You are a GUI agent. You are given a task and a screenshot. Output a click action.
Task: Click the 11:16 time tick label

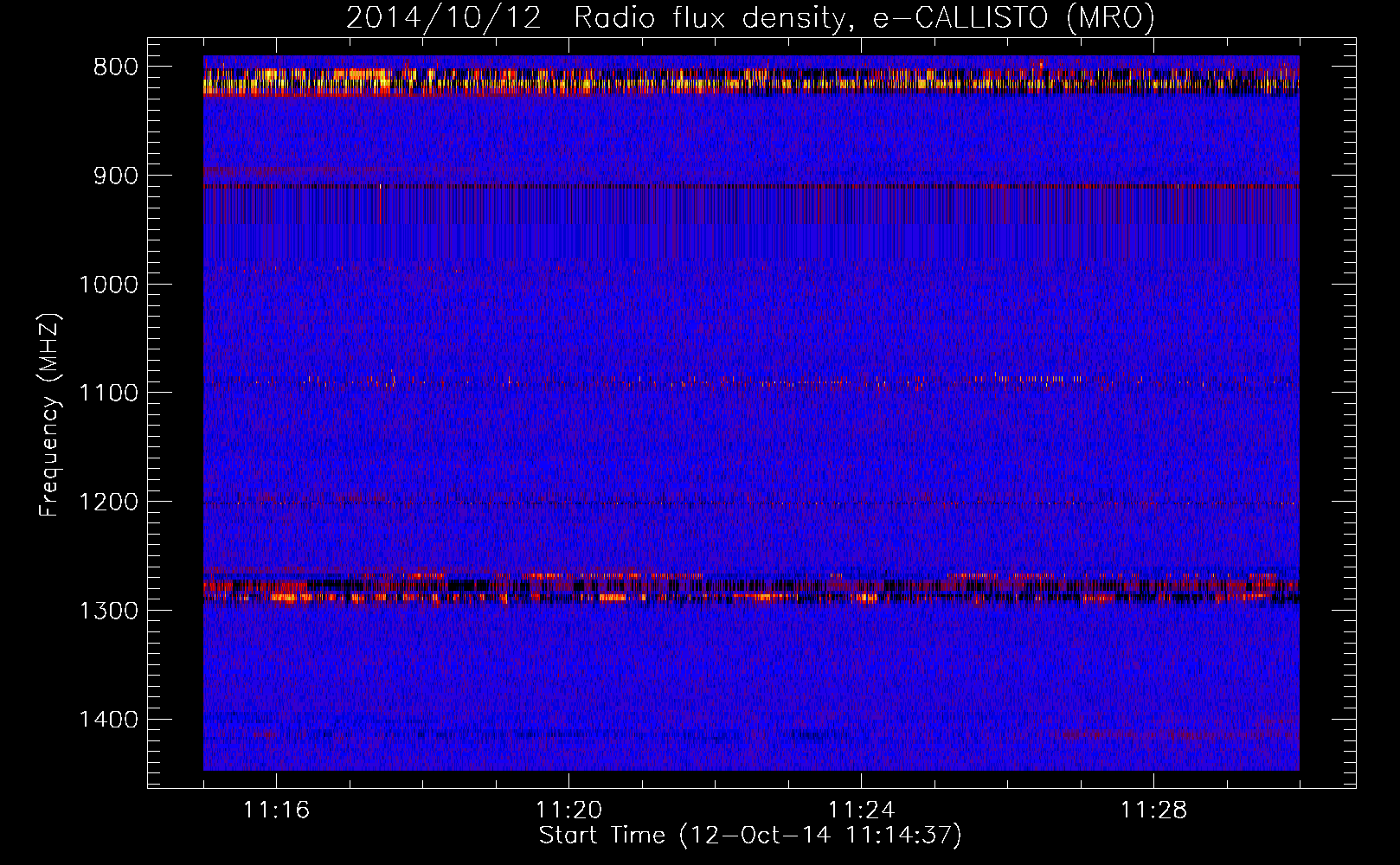click(x=276, y=811)
